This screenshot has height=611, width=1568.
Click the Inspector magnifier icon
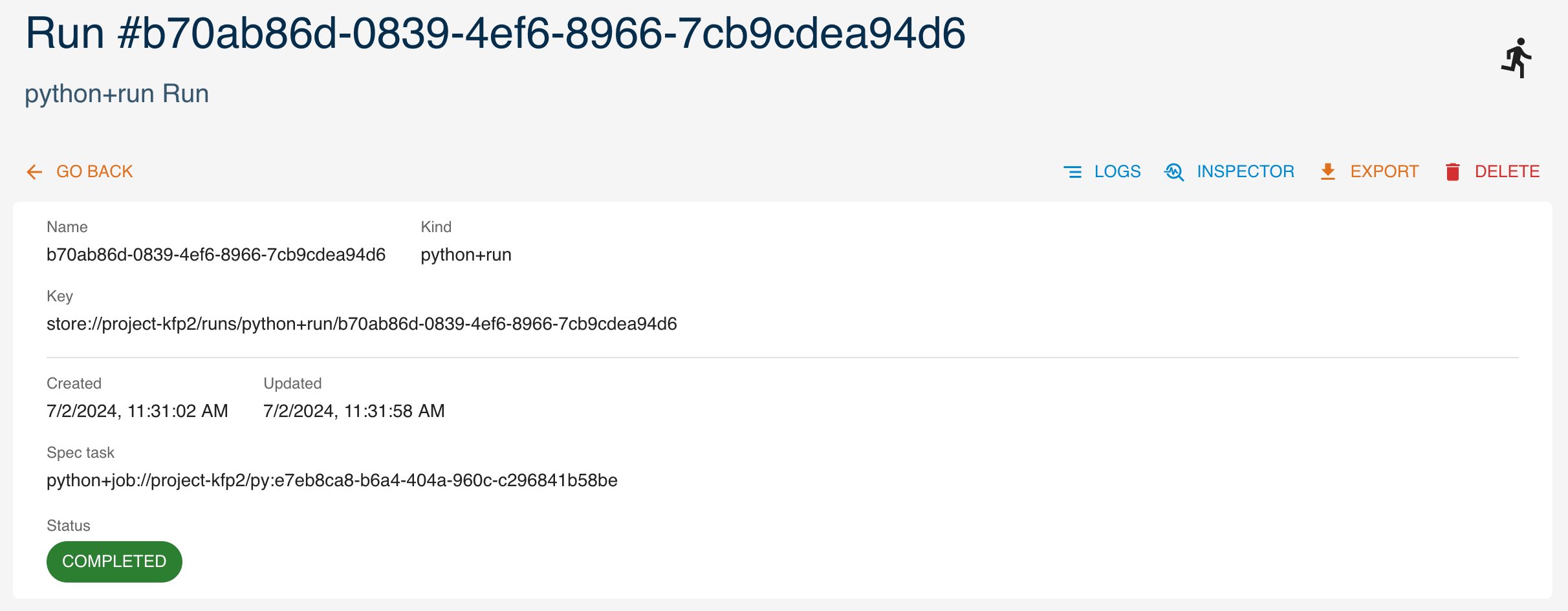(x=1174, y=172)
